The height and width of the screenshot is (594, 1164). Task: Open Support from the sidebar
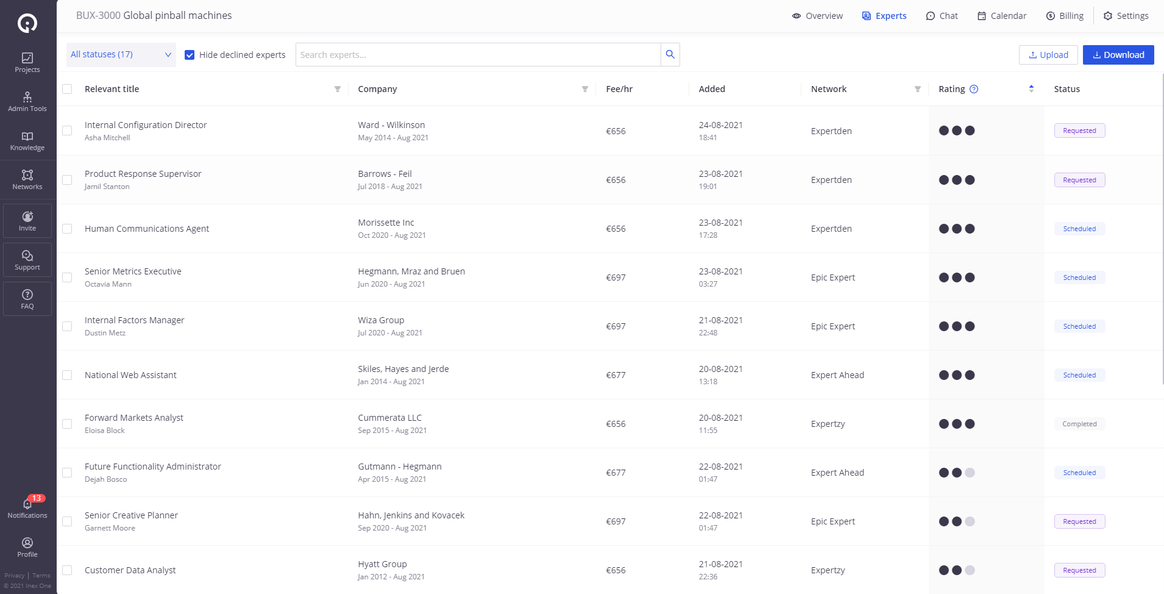pos(27,259)
